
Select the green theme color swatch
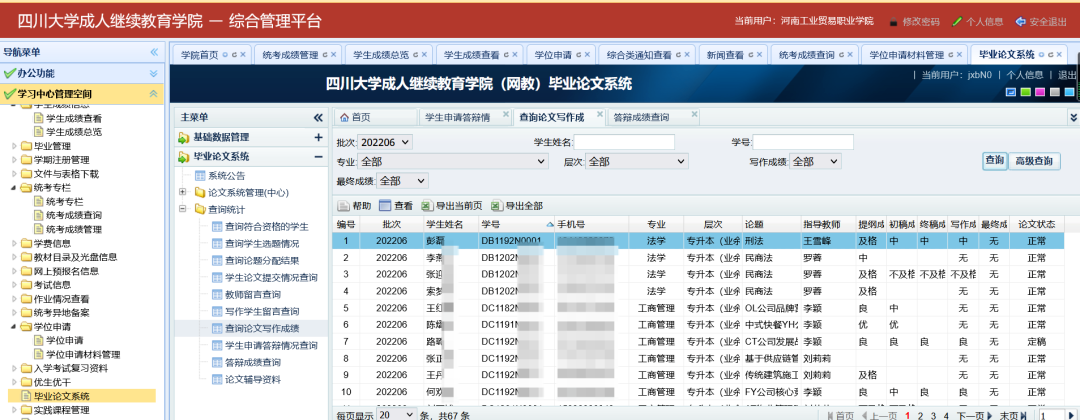(1024, 92)
